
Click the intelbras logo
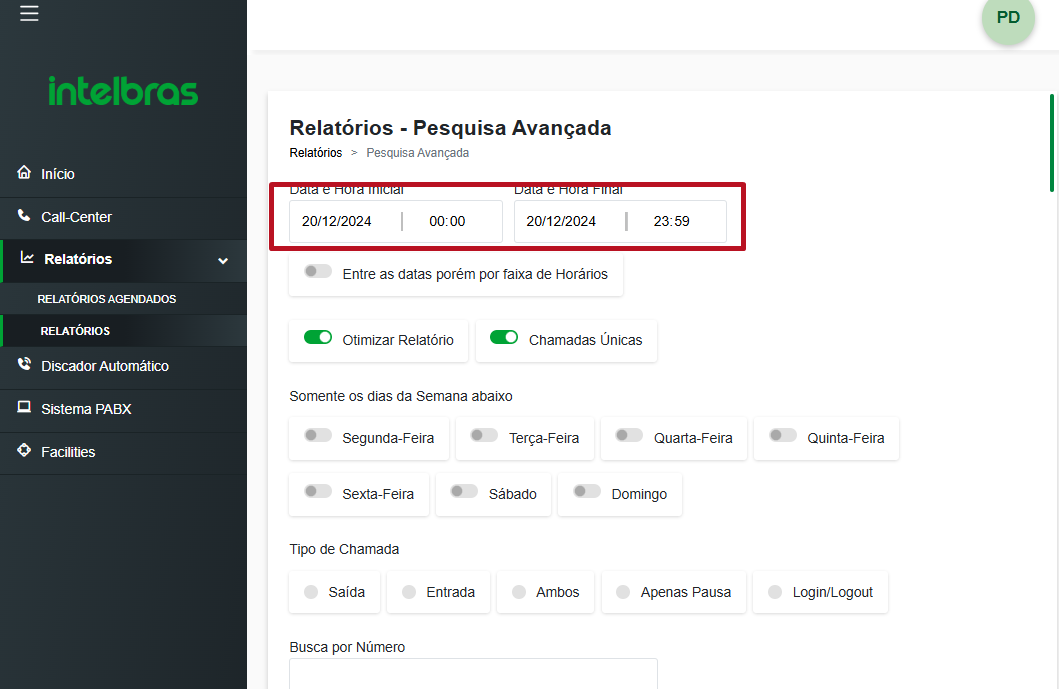[x=123, y=91]
